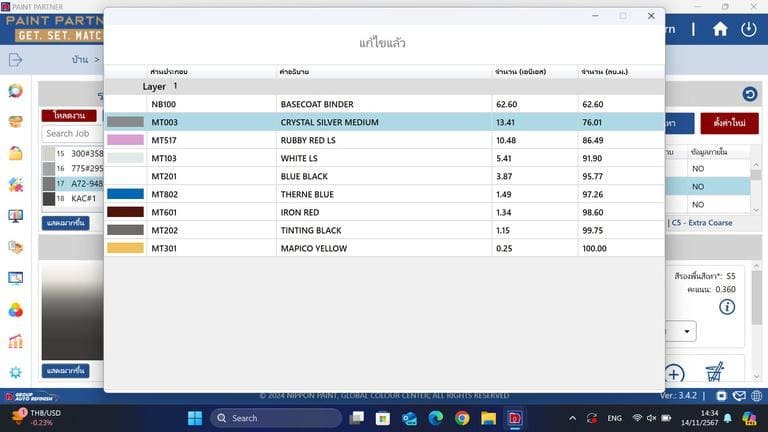Image resolution: width=768 pixels, height=432 pixels.
Task: Select the MT003 Crystal Silver Medium row
Action: [x=384, y=122]
